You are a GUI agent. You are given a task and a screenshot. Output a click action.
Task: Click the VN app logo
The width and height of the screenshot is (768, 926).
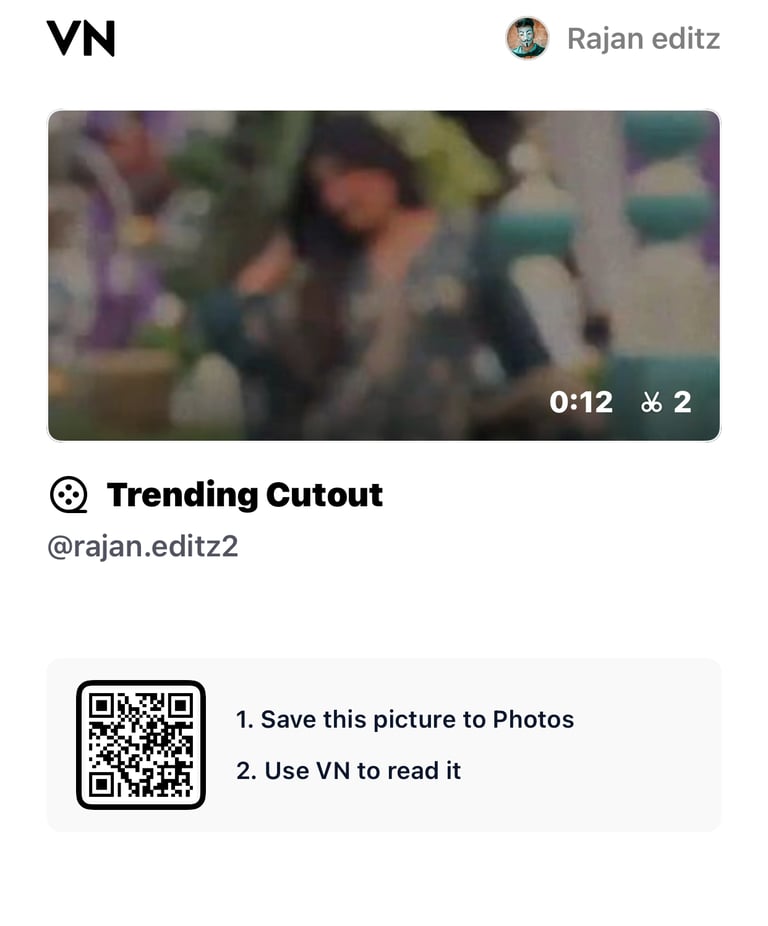pos(81,39)
